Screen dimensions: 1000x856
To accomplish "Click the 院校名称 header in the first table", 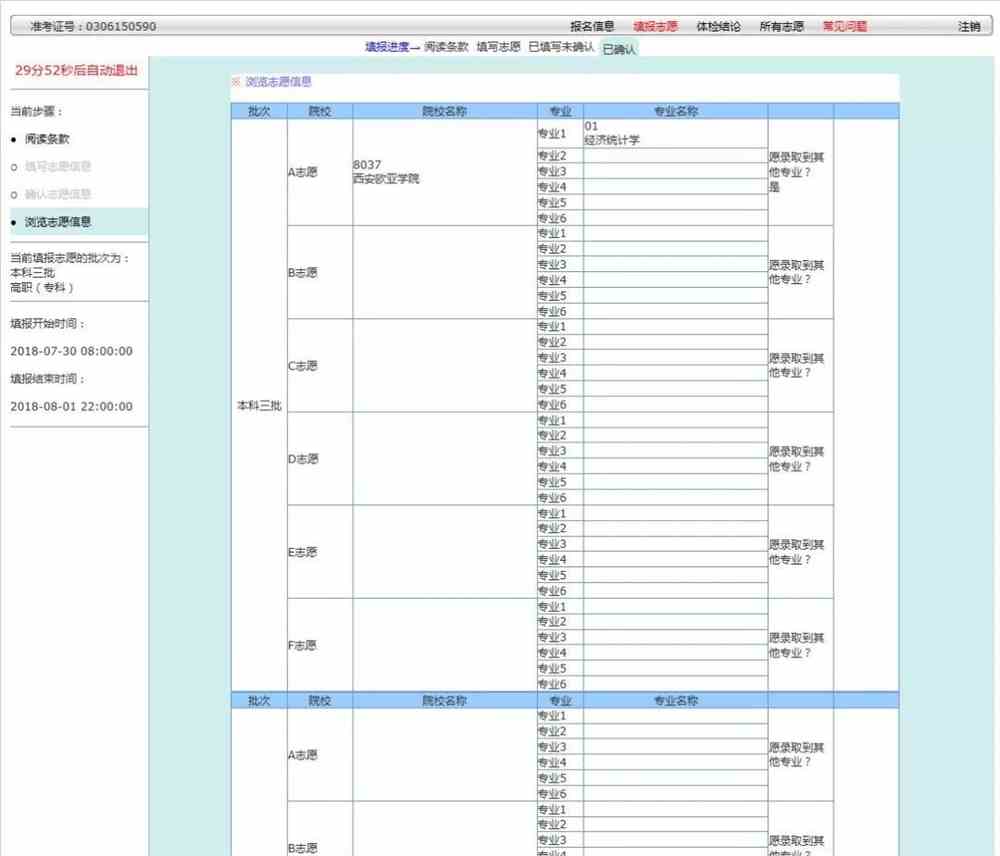I will 445,111.
